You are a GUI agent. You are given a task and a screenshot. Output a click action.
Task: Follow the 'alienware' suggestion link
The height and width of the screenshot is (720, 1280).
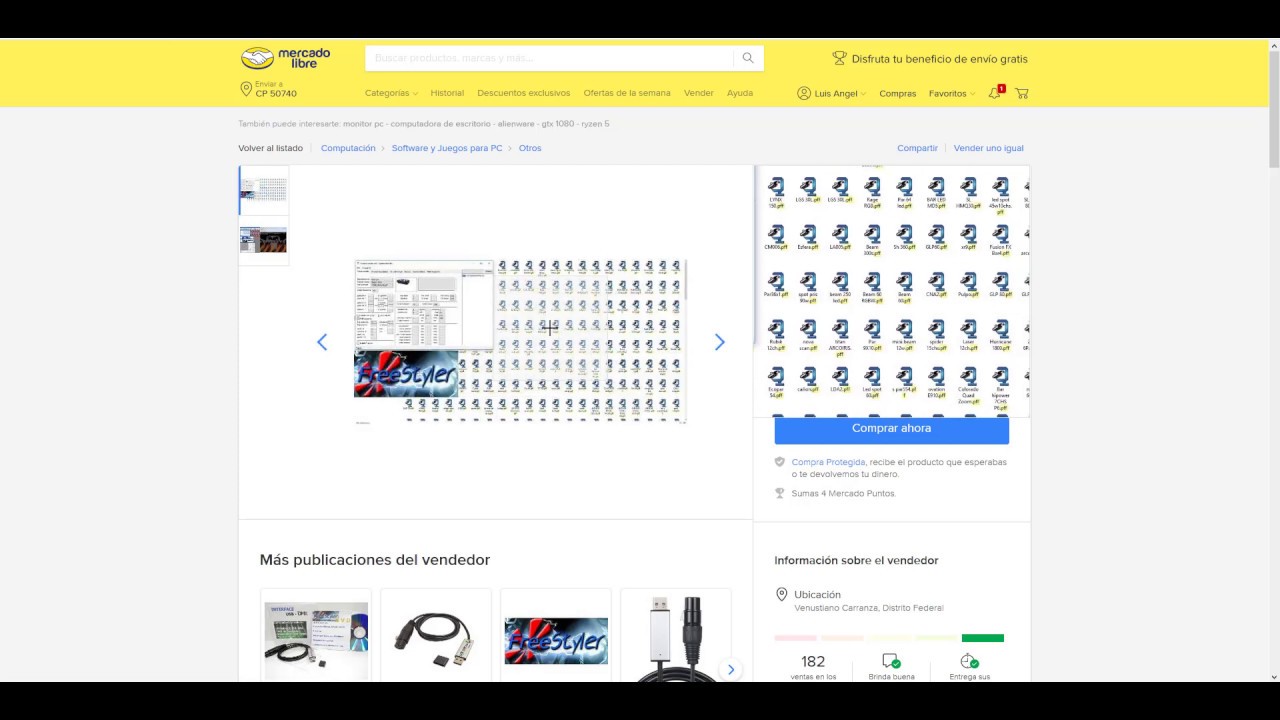[x=515, y=124]
